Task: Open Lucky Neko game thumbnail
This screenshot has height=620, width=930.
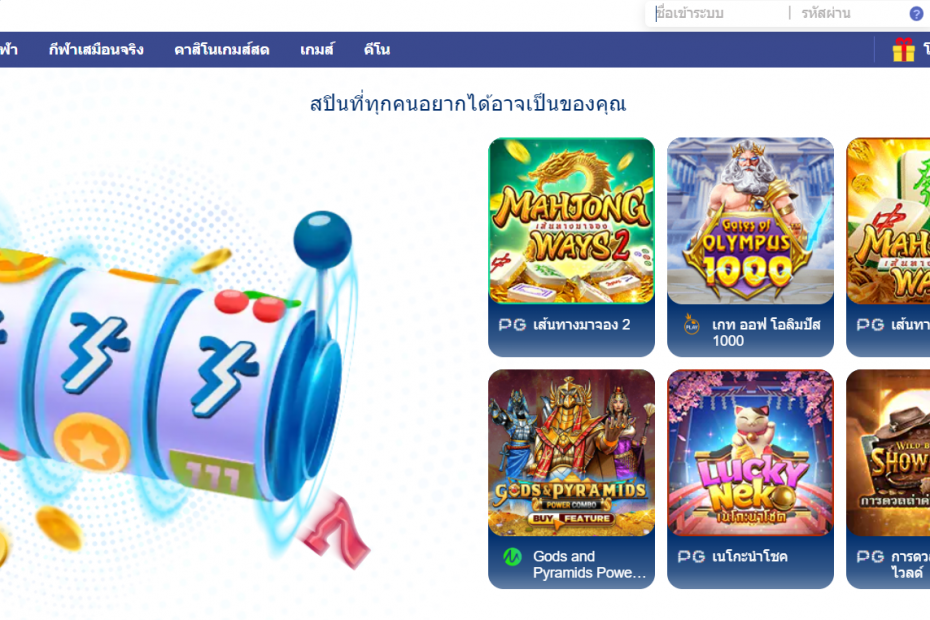Action: (750, 453)
